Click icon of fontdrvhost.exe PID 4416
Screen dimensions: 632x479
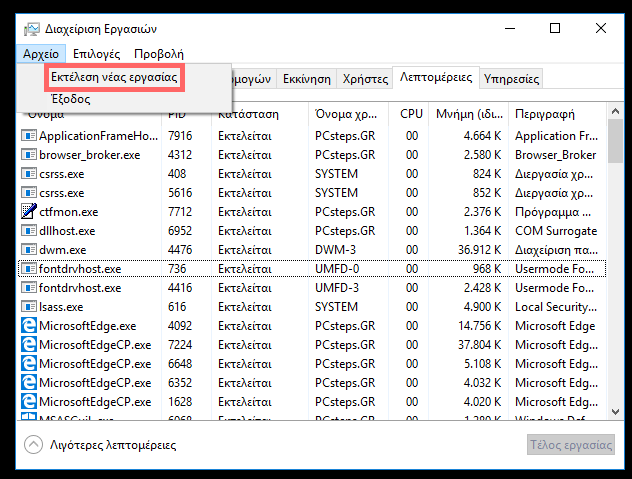tap(29, 287)
